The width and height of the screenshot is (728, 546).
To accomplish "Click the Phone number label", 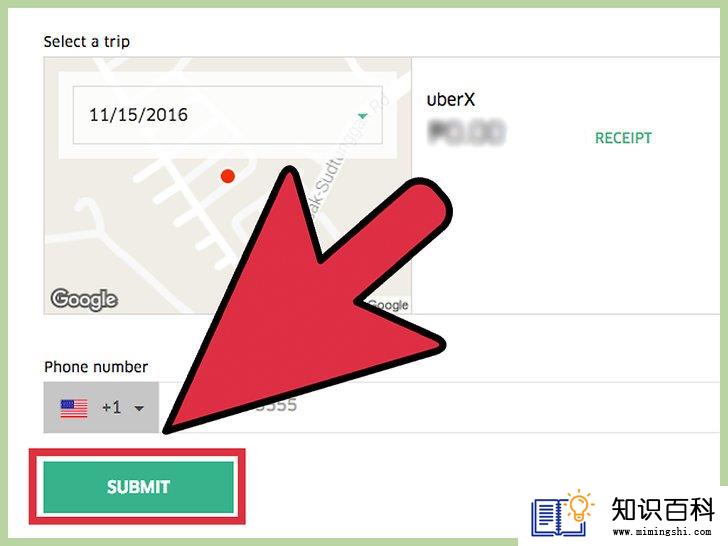I will pyautogui.click(x=96, y=367).
